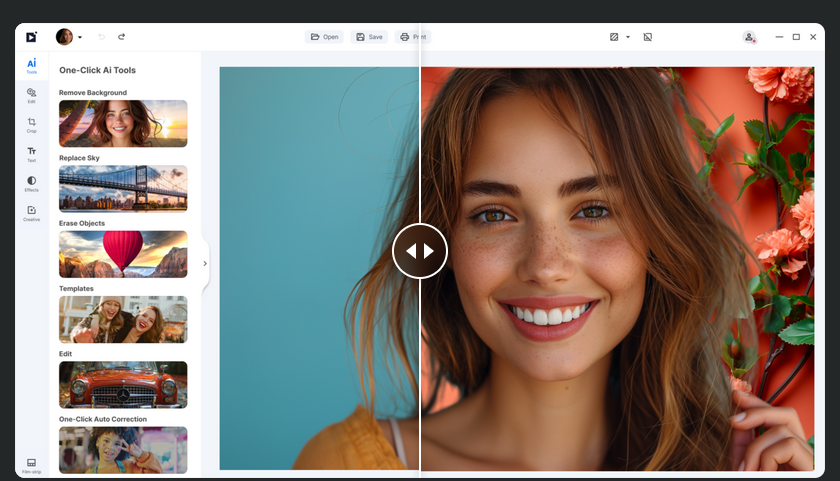
Task: Toggle the Film-strip panel
Action: (31, 465)
